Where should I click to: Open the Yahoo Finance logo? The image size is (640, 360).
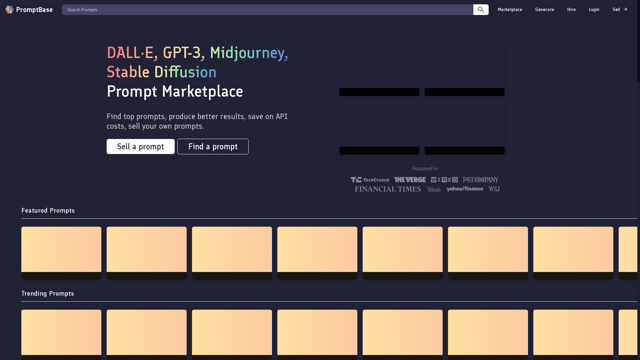[464, 189]
